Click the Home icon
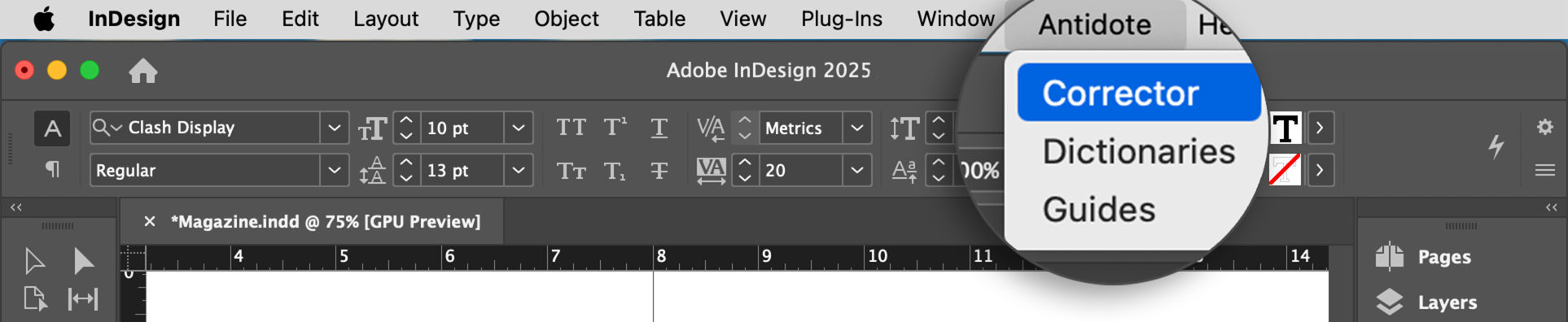The image size is (1568, 322). (x=142, y=71)
